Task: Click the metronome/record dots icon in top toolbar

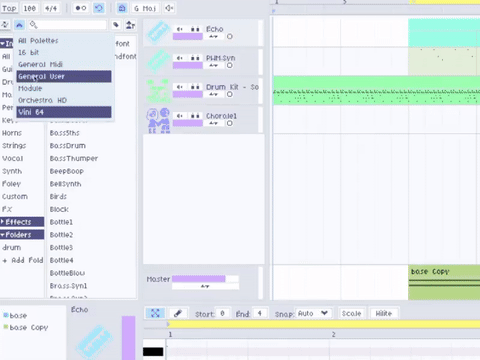Action: (81, 8)
